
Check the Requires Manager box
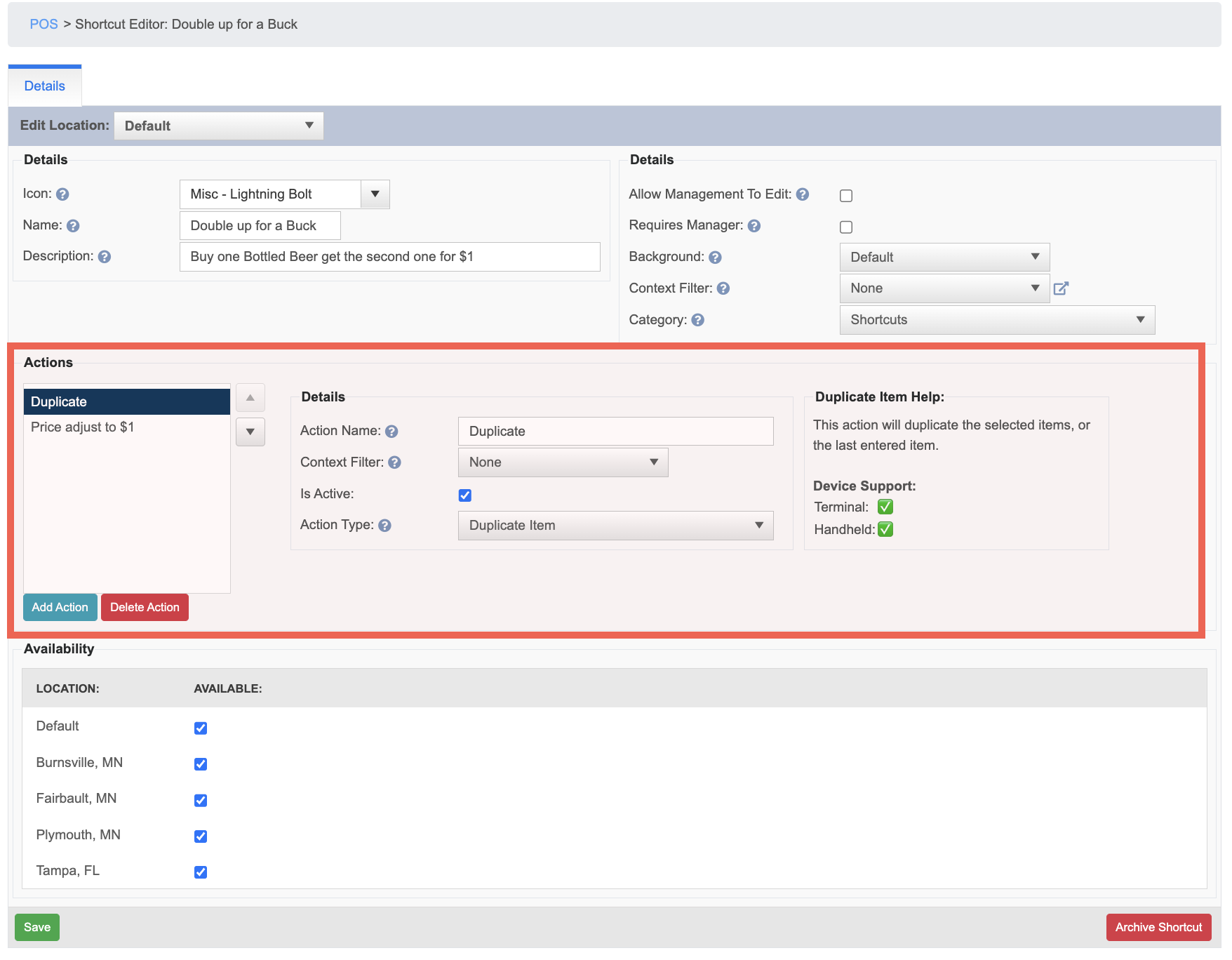coord(846,227)
